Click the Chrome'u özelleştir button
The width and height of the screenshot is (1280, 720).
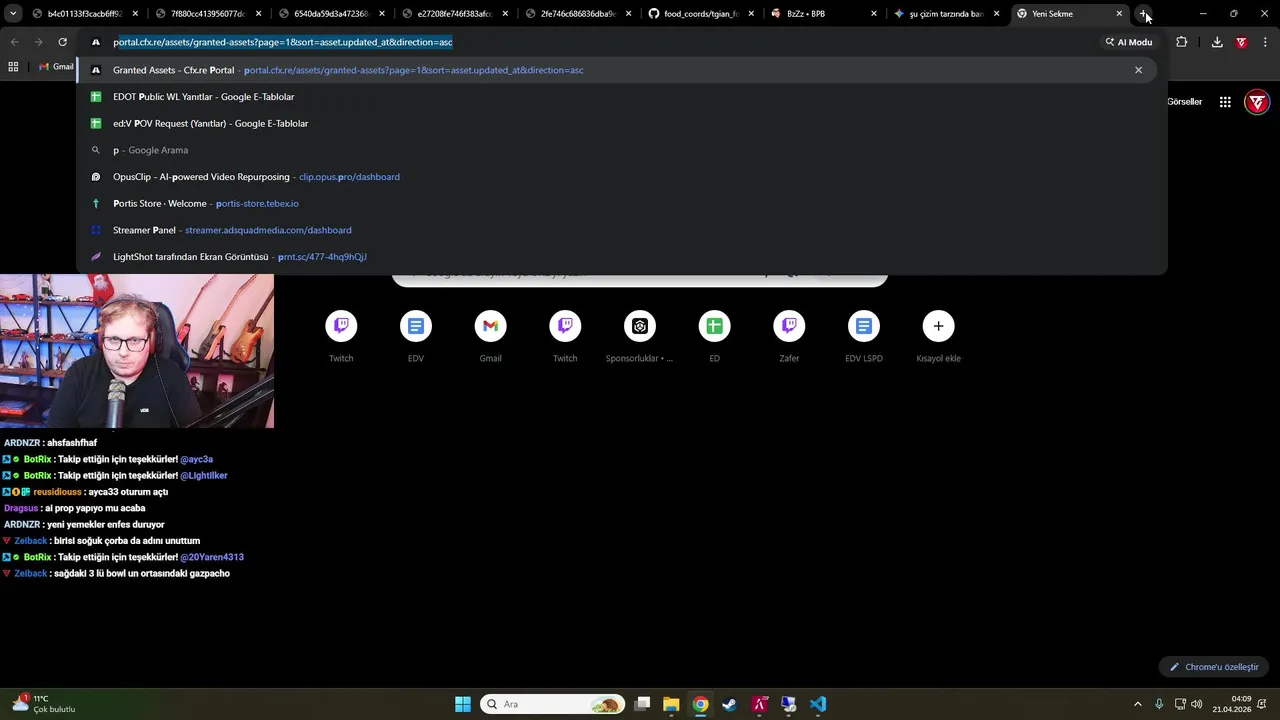[x=1214, y=667]
